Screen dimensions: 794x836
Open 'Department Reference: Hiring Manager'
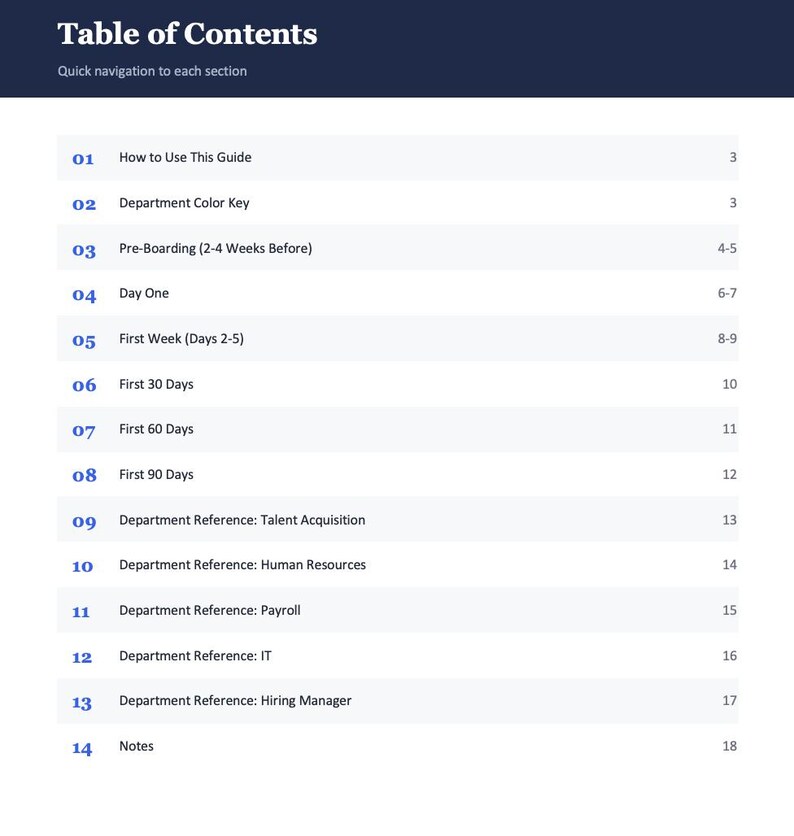click(x=397, y=701)
